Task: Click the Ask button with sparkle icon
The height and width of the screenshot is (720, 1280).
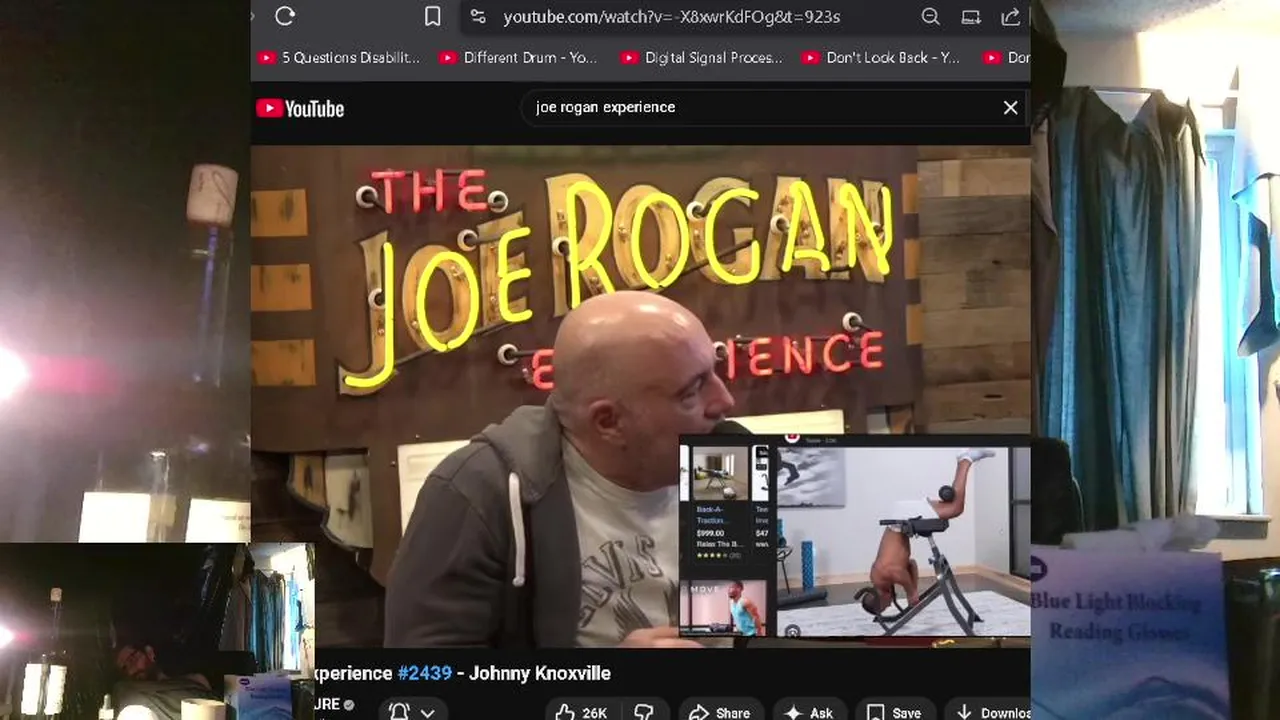Action: pyautogui.click(x=809, y=712)
